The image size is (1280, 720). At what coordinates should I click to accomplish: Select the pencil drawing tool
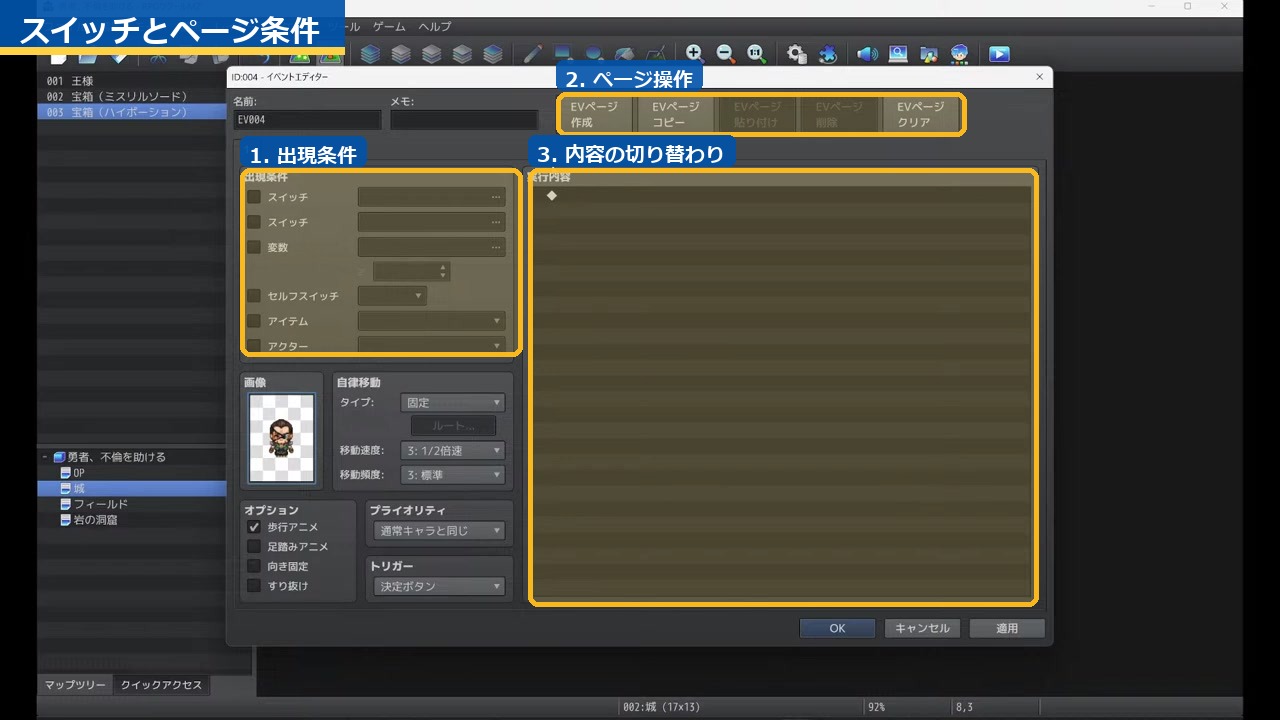click(533, 53)
